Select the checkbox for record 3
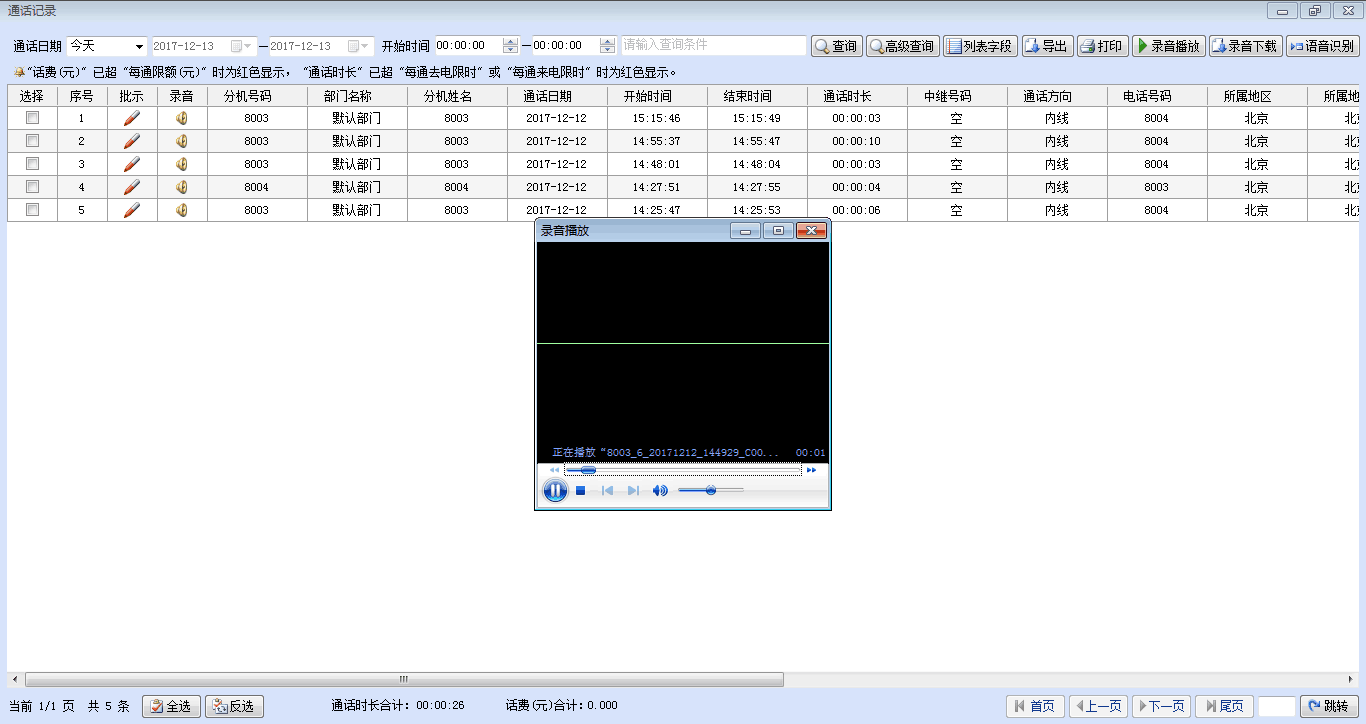The image size is (1366, 724). tap(33, 164)
